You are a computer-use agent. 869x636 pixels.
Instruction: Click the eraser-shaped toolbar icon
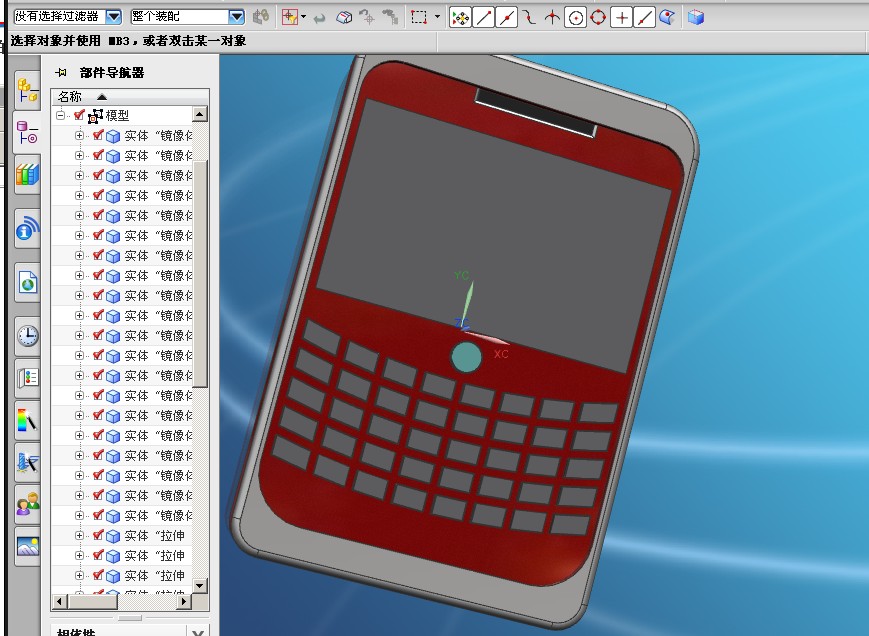[344, 18]
